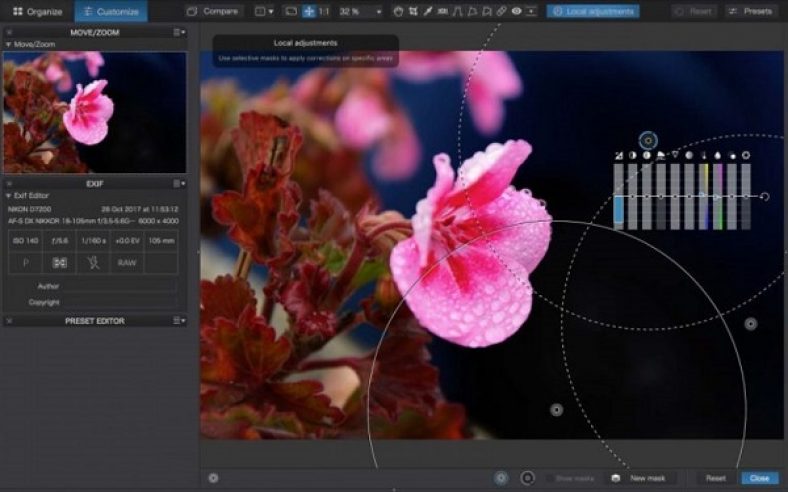Open the 32% zoom level dropdown
Image resolution: width=788 pixels, height=492 pixels.
point(359,11)
